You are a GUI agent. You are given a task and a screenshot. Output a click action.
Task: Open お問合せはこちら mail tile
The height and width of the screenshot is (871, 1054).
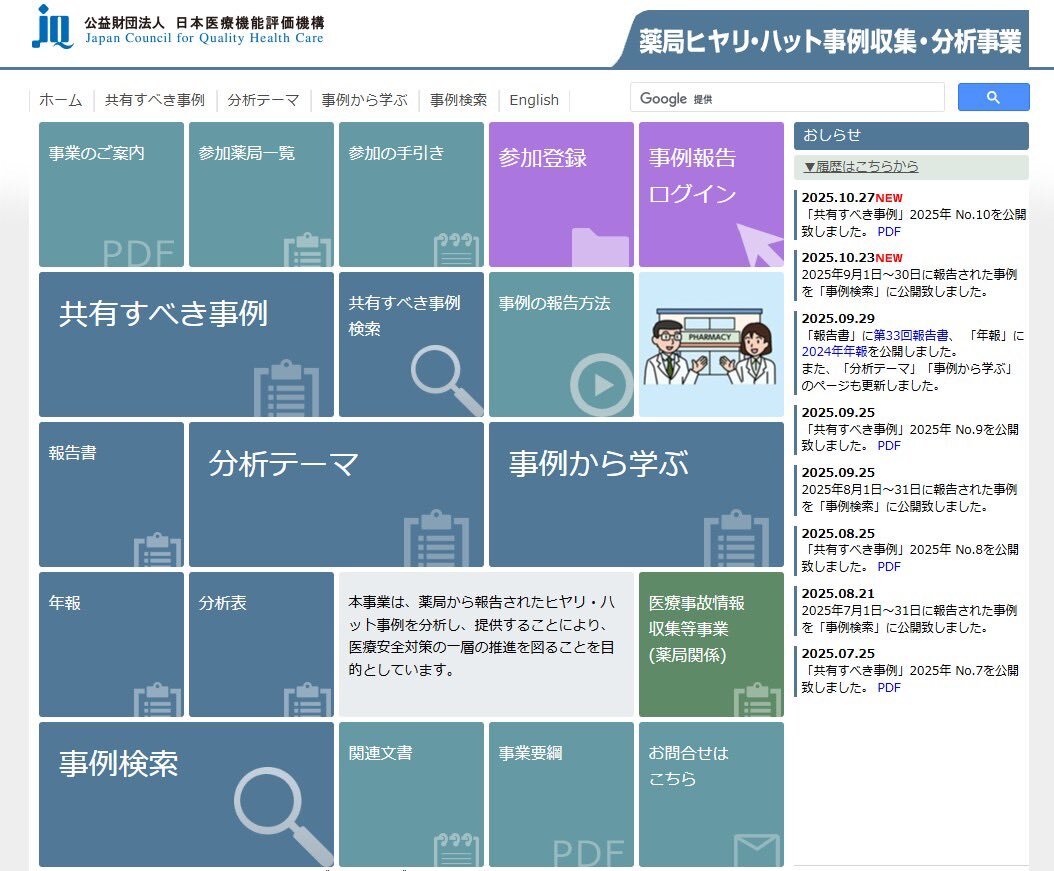[710, 794]
